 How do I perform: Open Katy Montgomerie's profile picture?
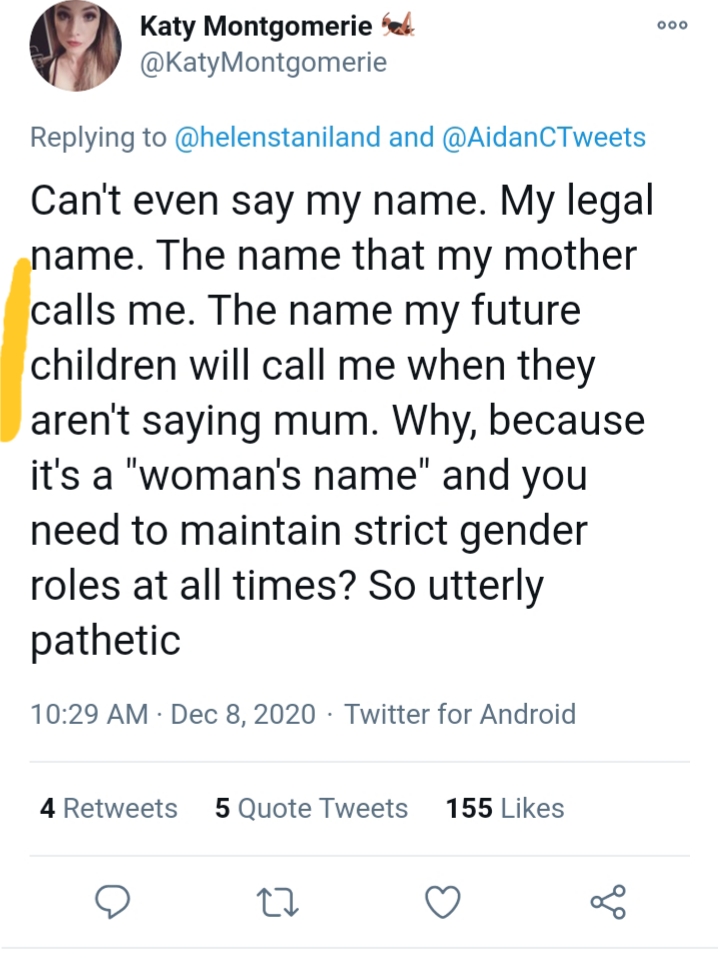point(75,45)
